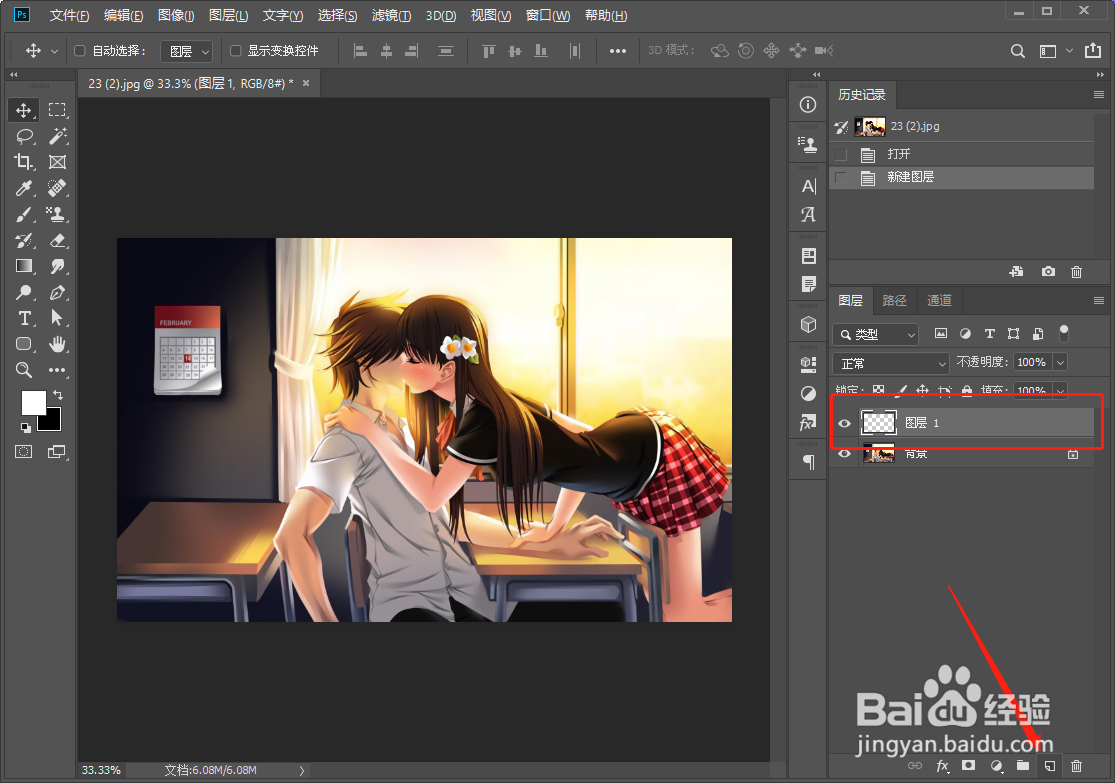Select the Gradient tool
Image resolution: width=1115 pixels, height=783 pixels.
(x=23, y=266)
